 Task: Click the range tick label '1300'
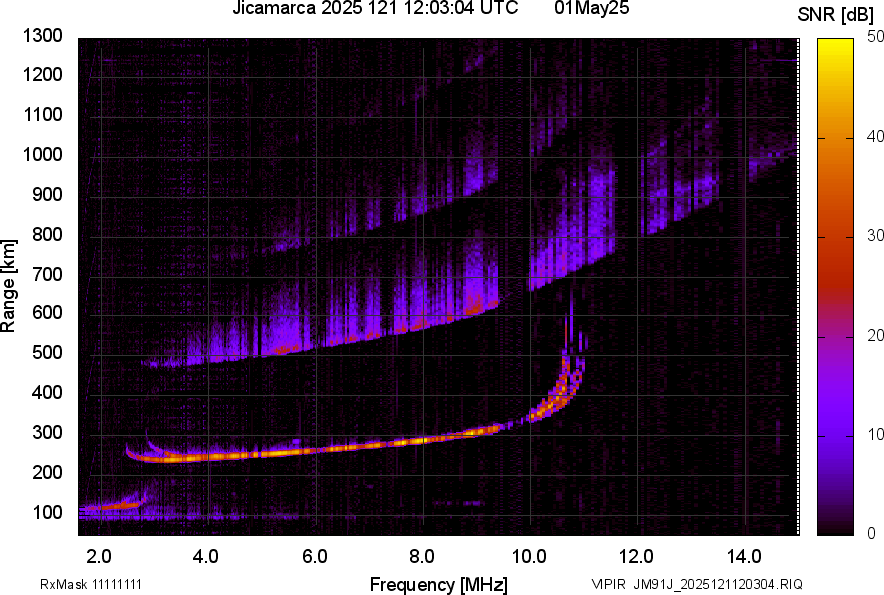point(42,36)
